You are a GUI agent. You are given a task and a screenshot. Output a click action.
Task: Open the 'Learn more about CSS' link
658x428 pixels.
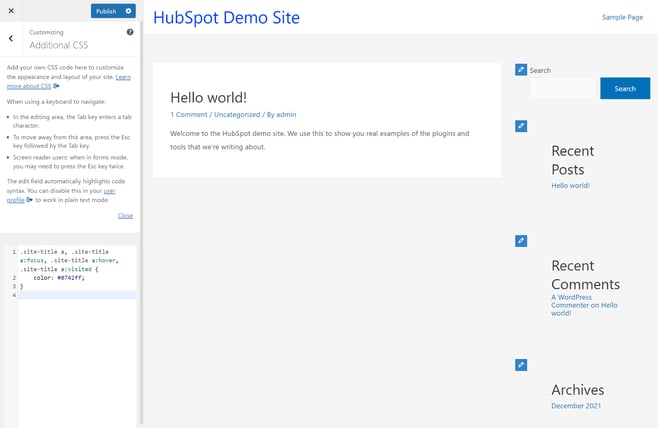pyautogui.click(x=69, y=81)
